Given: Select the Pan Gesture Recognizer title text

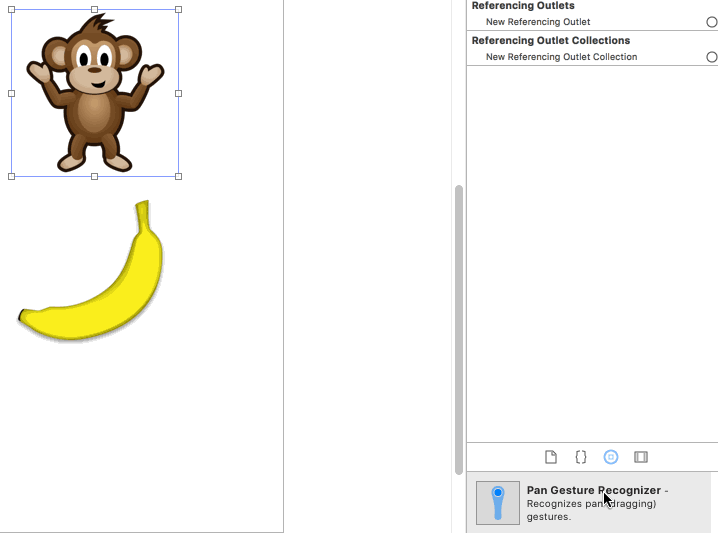Looking at the screenshot, I should 593,490.
